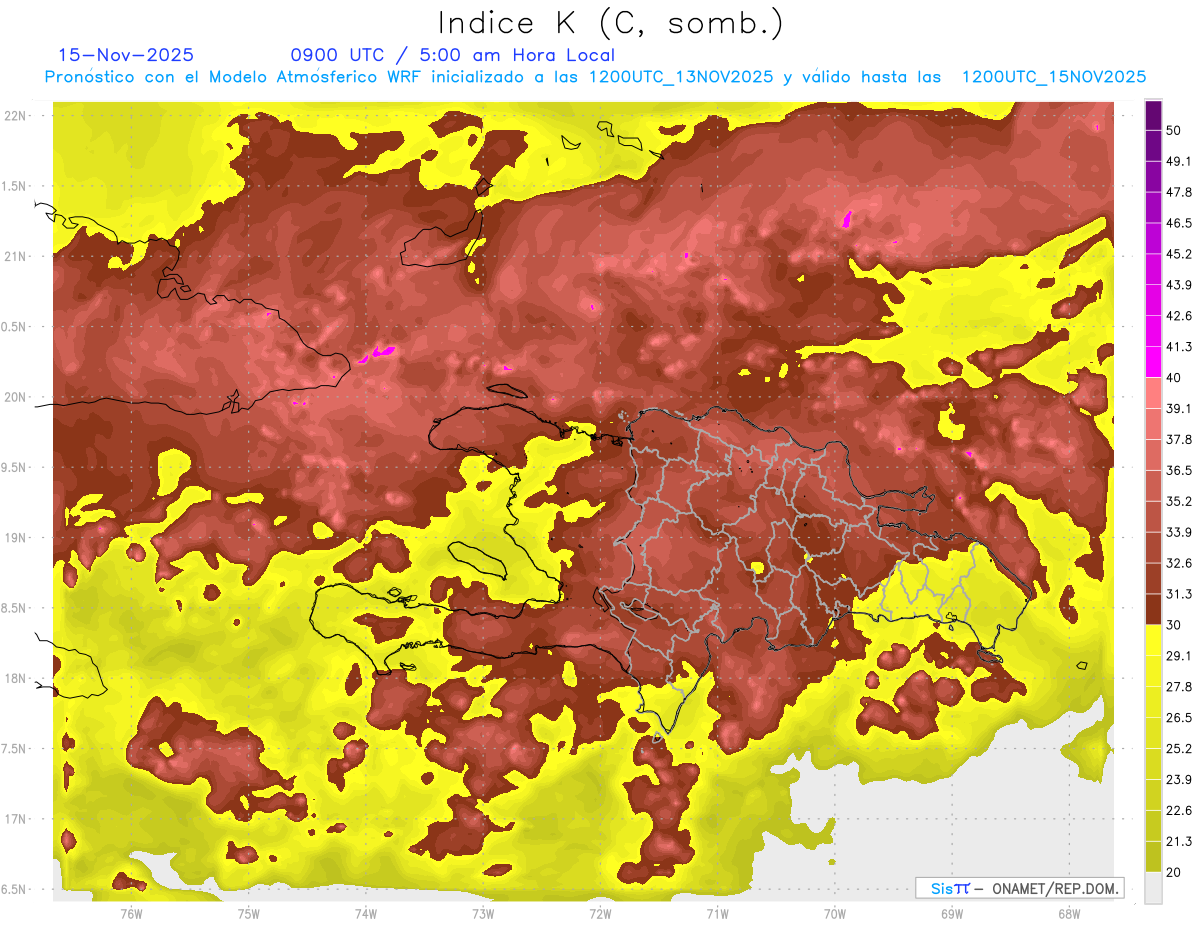Click the latitude label "20N"
Image resolution: width=1200 pixels, height=927 pixels.
click(x=17, y=397)
